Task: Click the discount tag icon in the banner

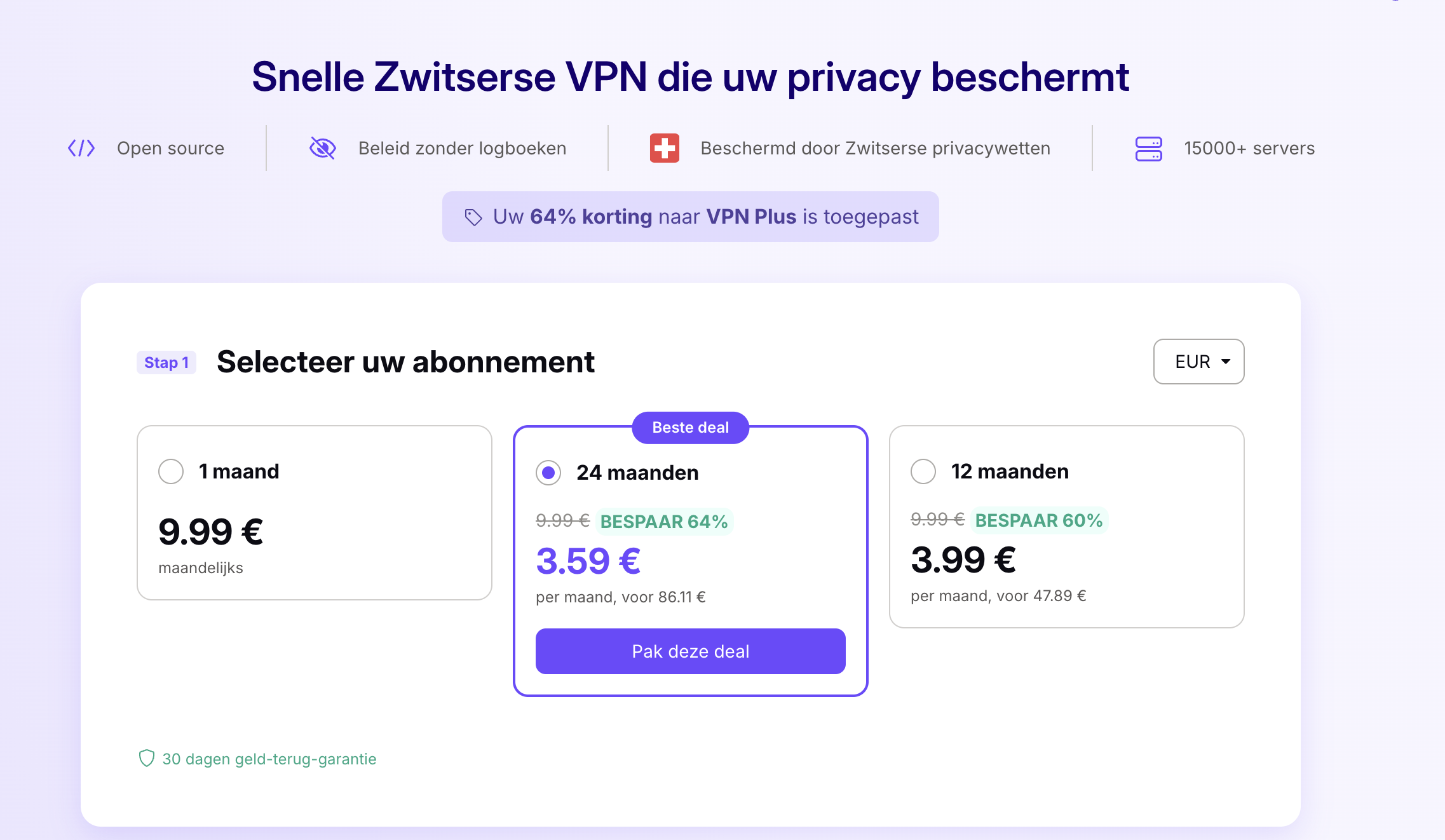Action: (x=473, y=217)
